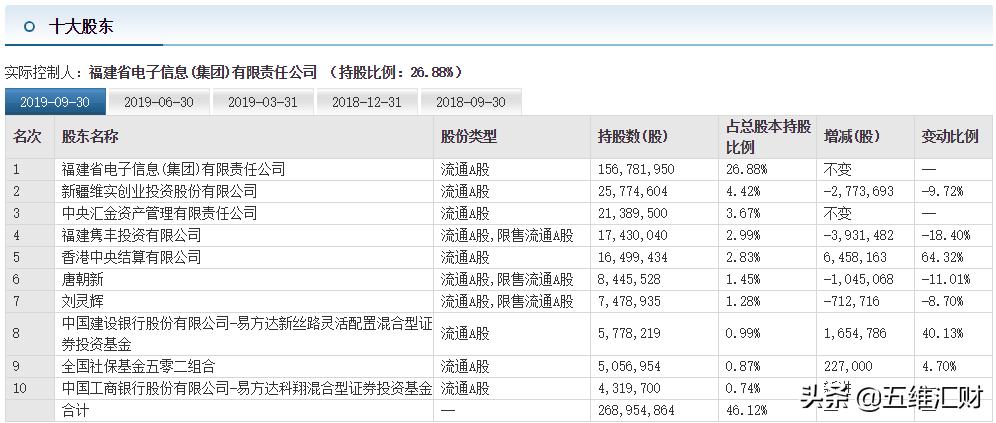This screenshot has height=423, width=996.
Task: Click the 增减(股) column header
Action: click(x=851, y=137)
